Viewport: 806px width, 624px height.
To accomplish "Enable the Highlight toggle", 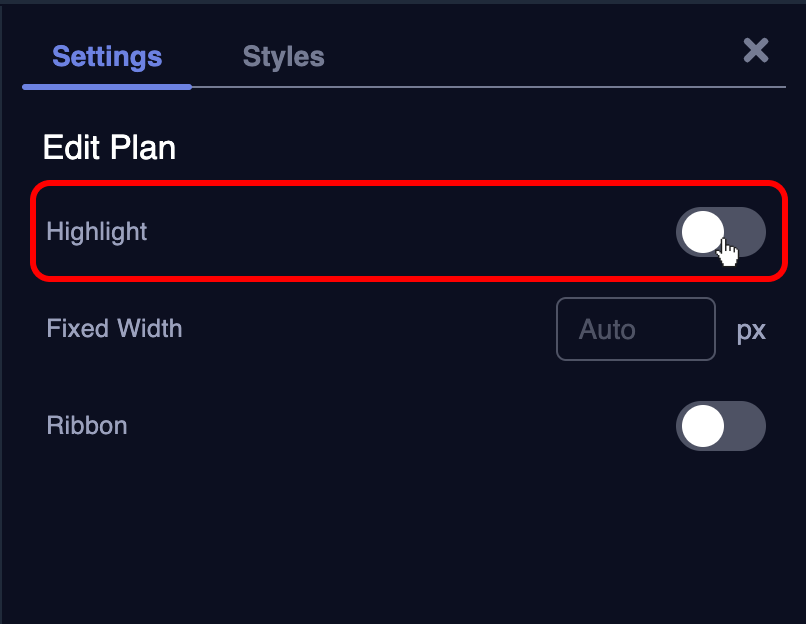I will (x=720, y=233).
